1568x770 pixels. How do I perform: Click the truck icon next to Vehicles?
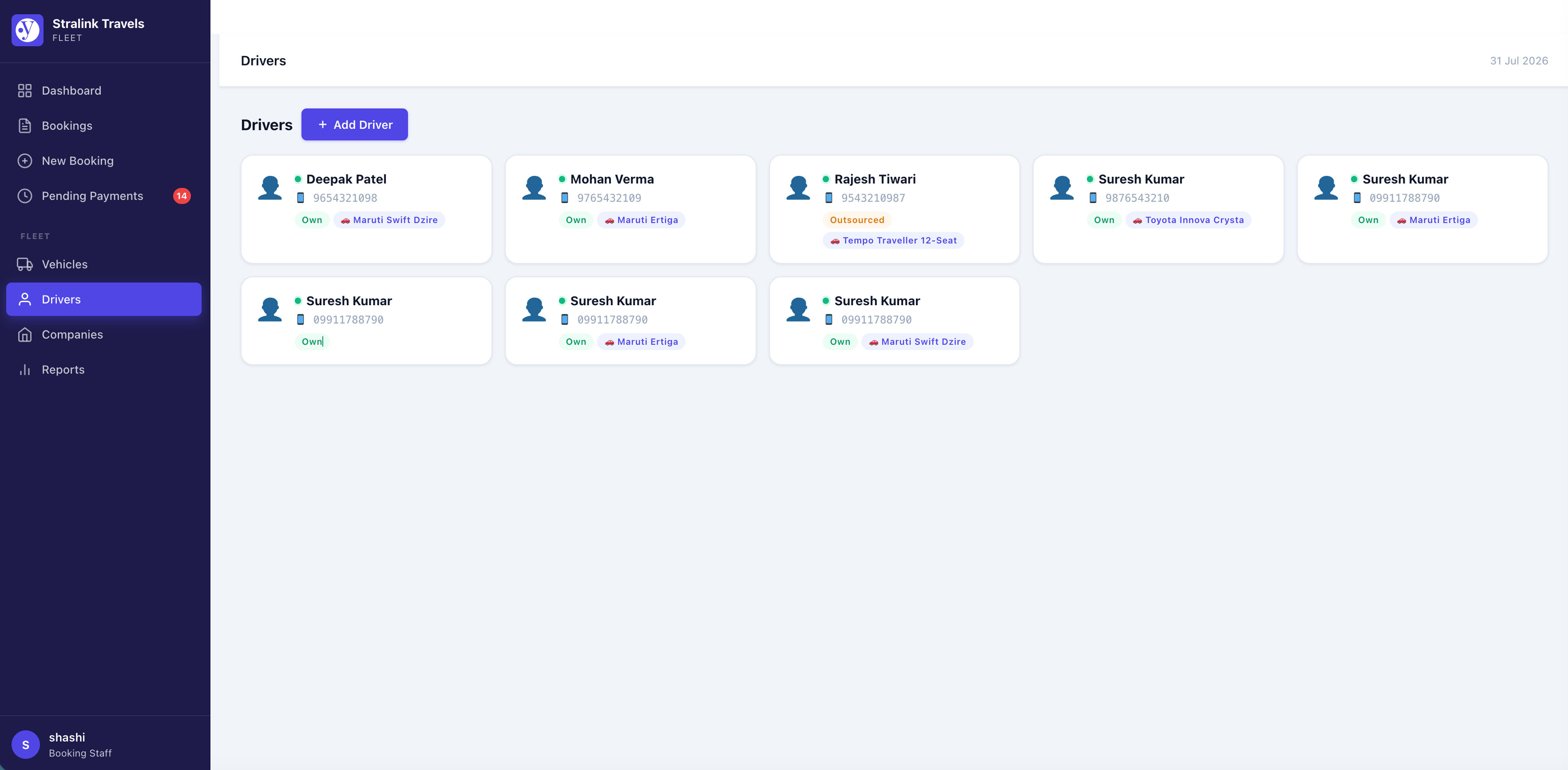(x=25, y=264)
